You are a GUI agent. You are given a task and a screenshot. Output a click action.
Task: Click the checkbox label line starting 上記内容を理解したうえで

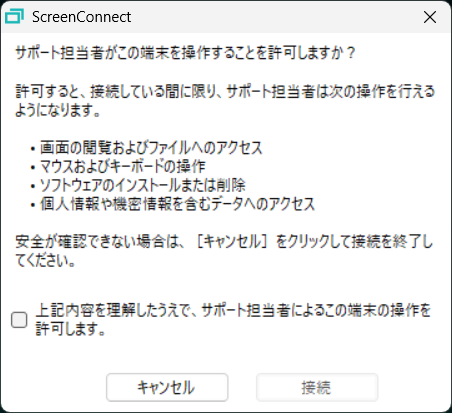click(x=233, y=310)
